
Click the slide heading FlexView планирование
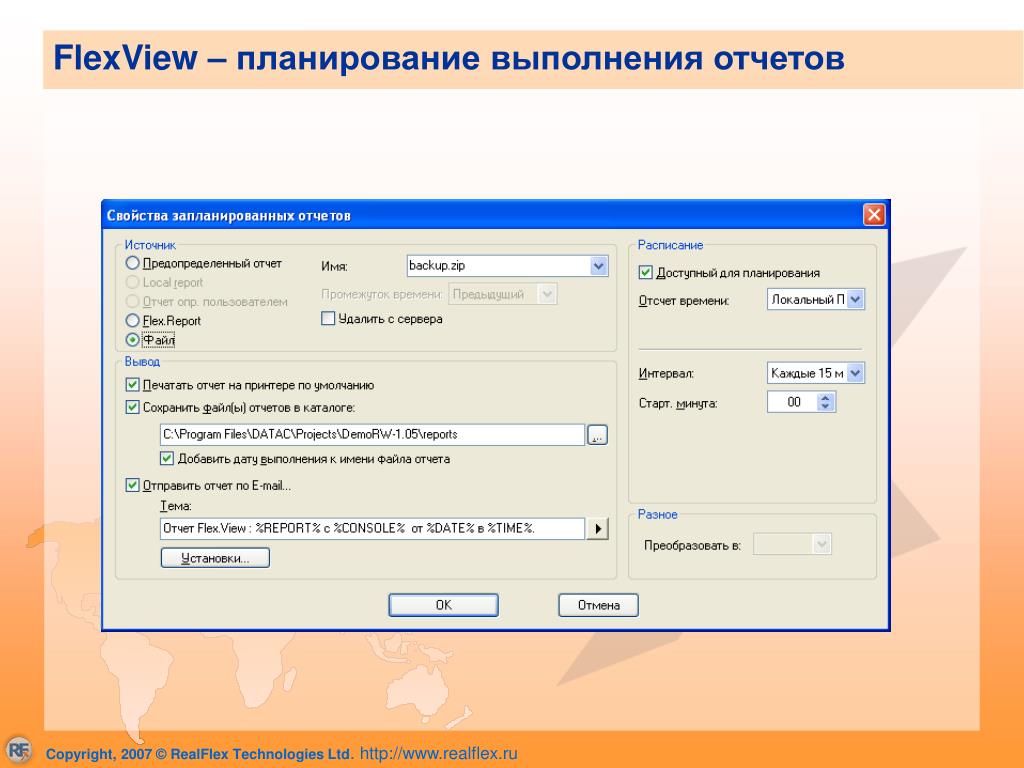tap(449, 57)
